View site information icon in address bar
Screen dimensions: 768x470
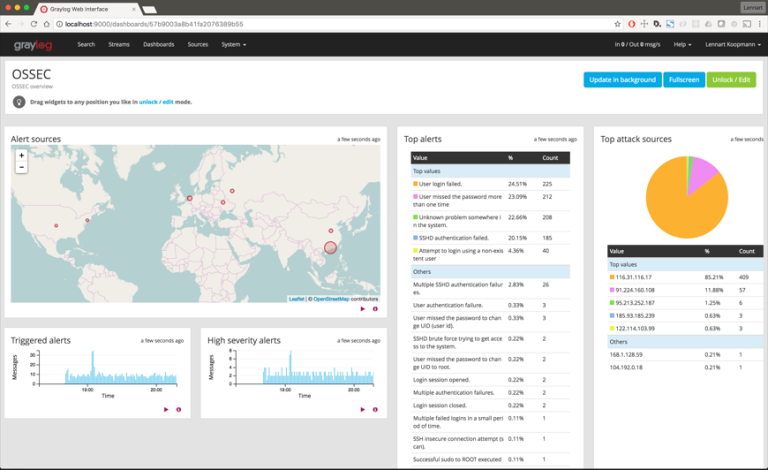click(59, 24)
